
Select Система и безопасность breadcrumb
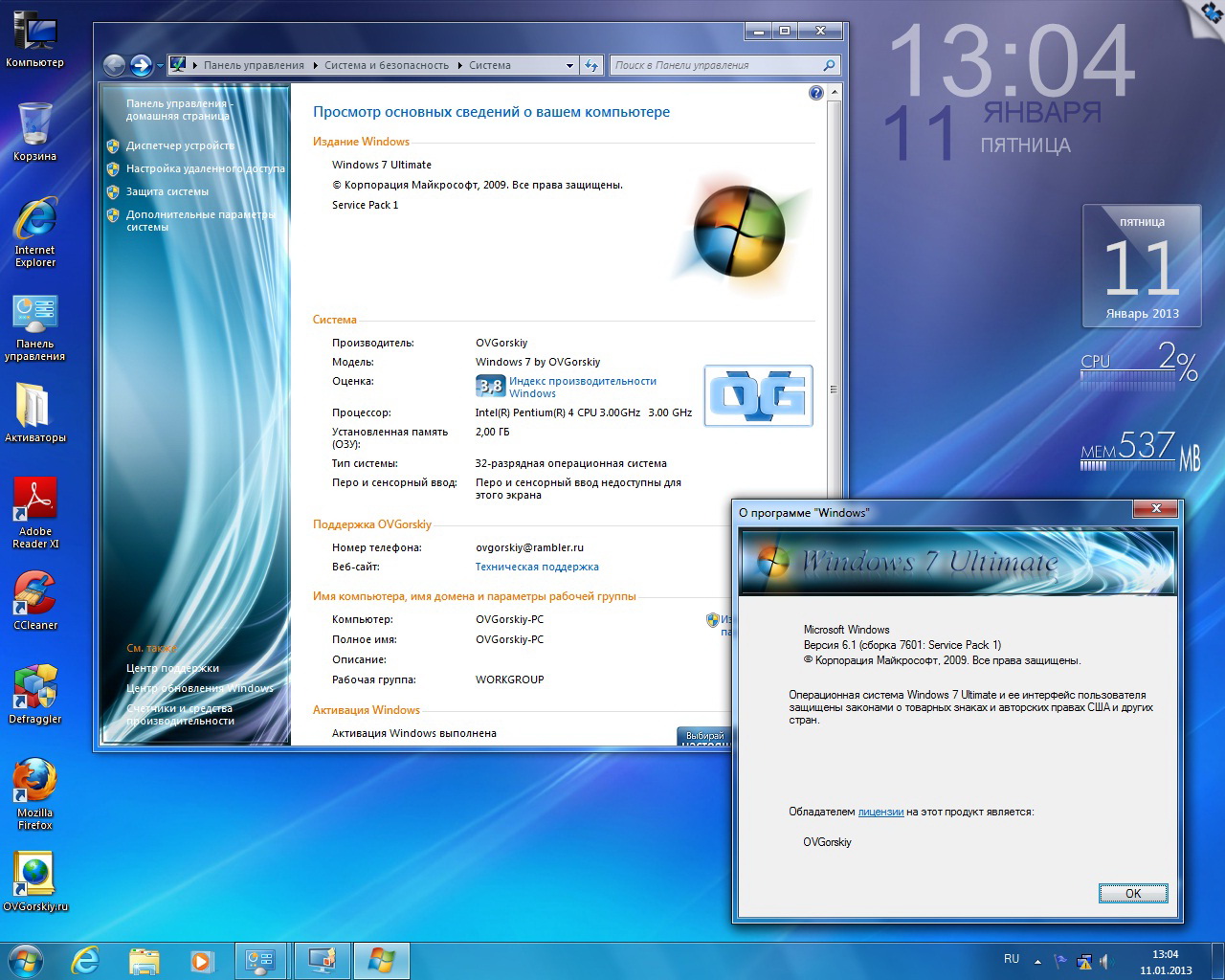point(386,65)
